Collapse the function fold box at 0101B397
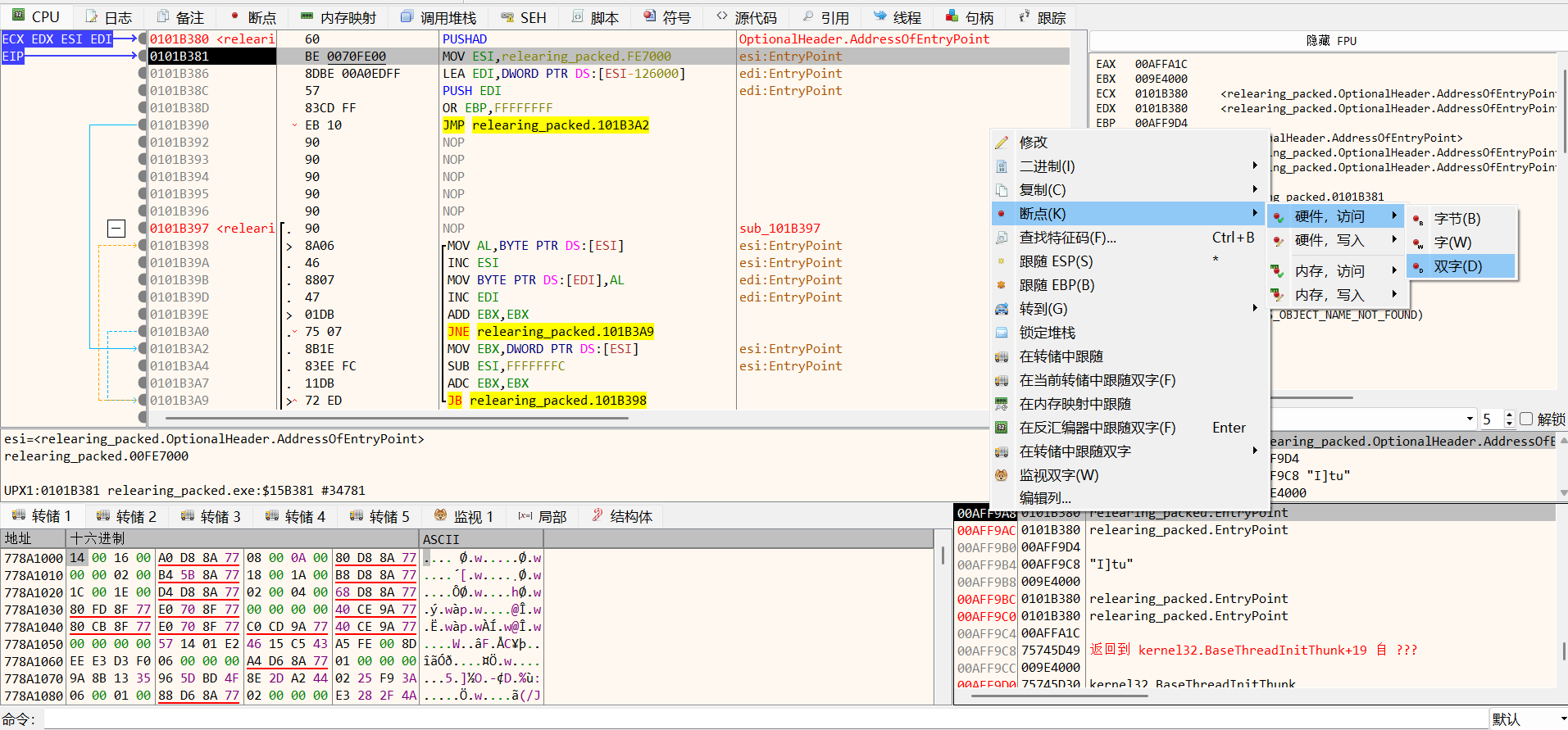This screenshot has width=1568, height=730. (116, 229)
